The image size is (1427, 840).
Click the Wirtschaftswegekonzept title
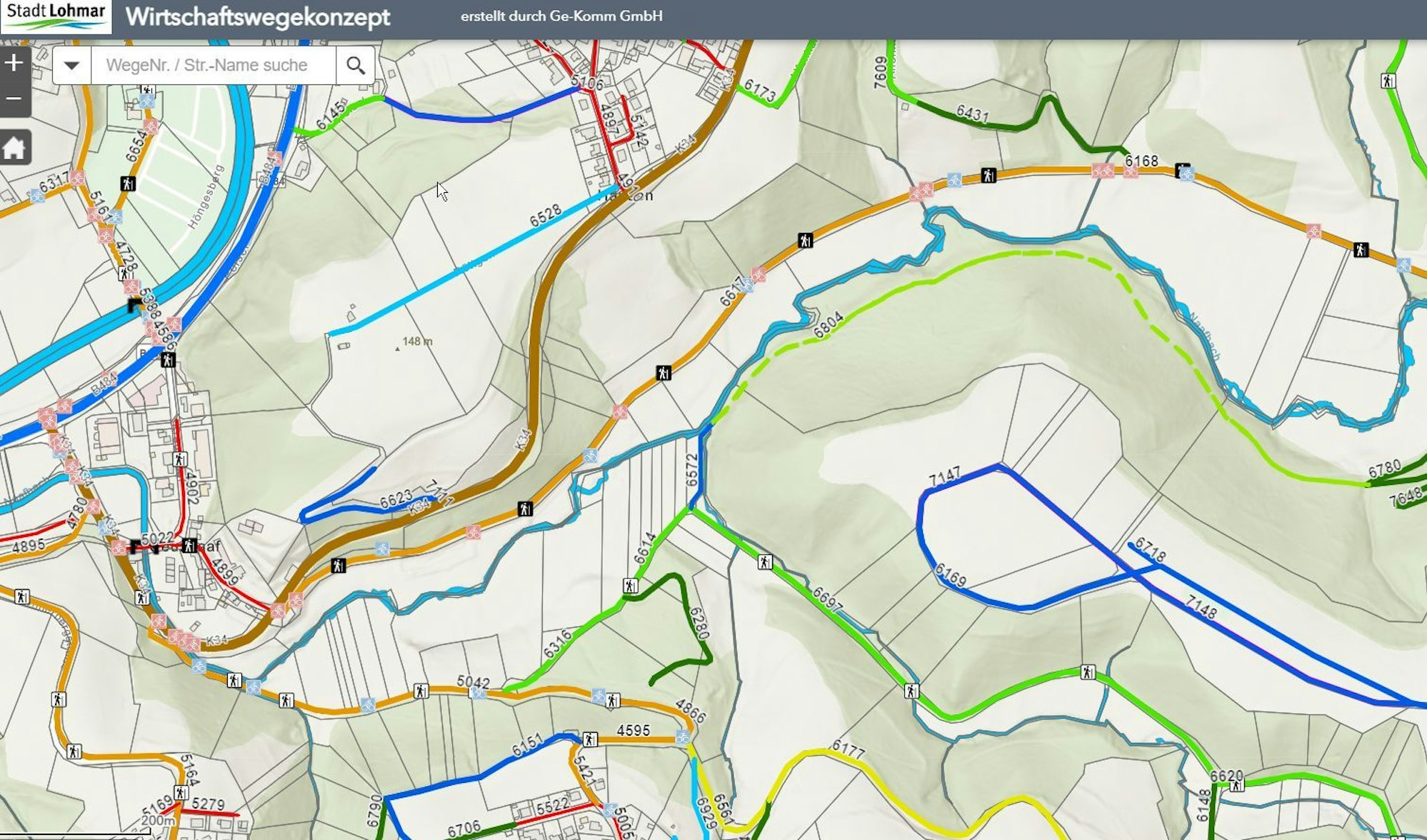pyautogui.click(x=257, y=16)
